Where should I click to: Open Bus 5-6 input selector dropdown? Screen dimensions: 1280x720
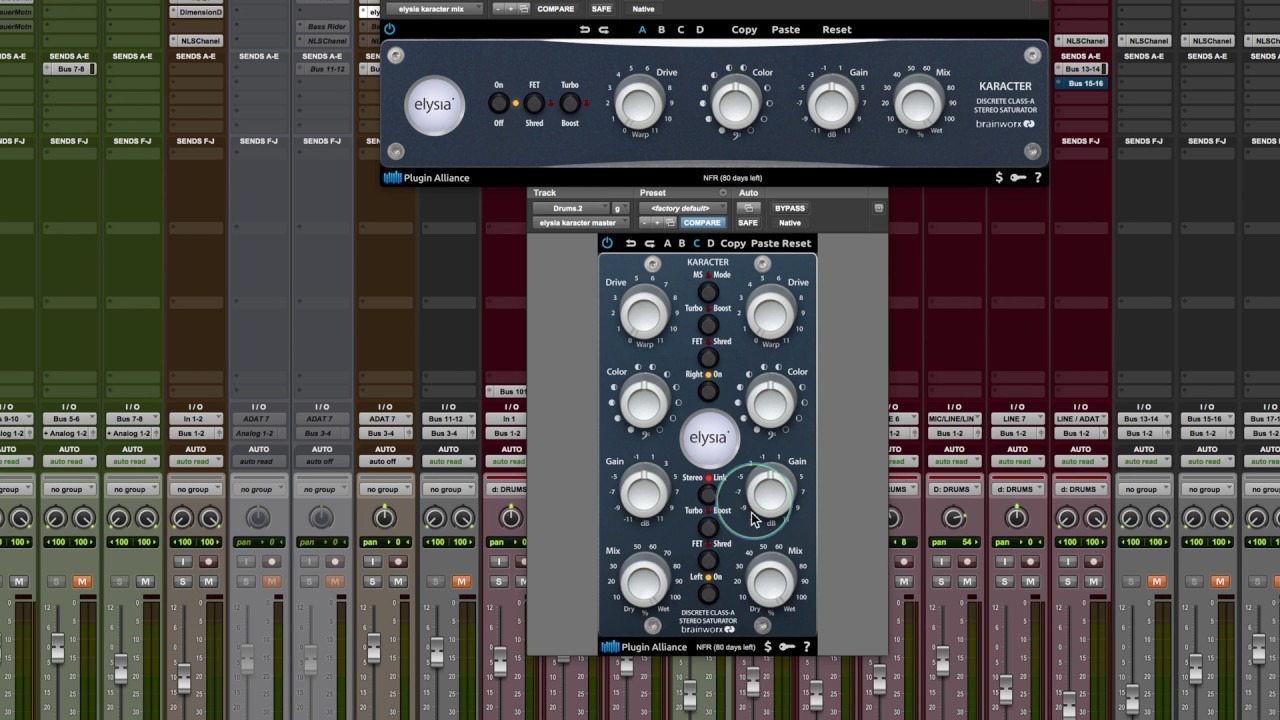click(69, 419)
